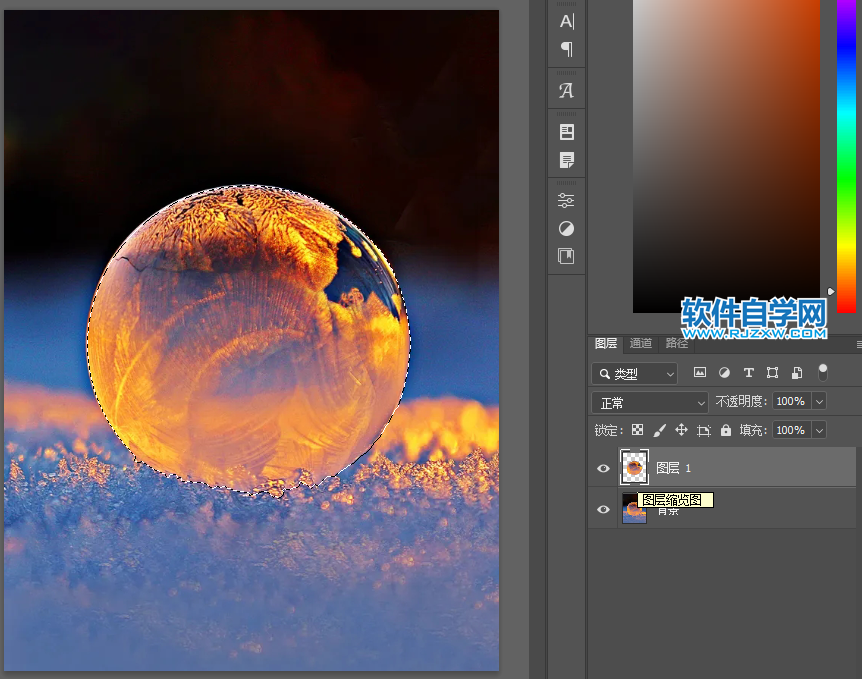Open the Properties panel icon
The width and height of the screenshot is (862, 679).
tap(567, 132)
